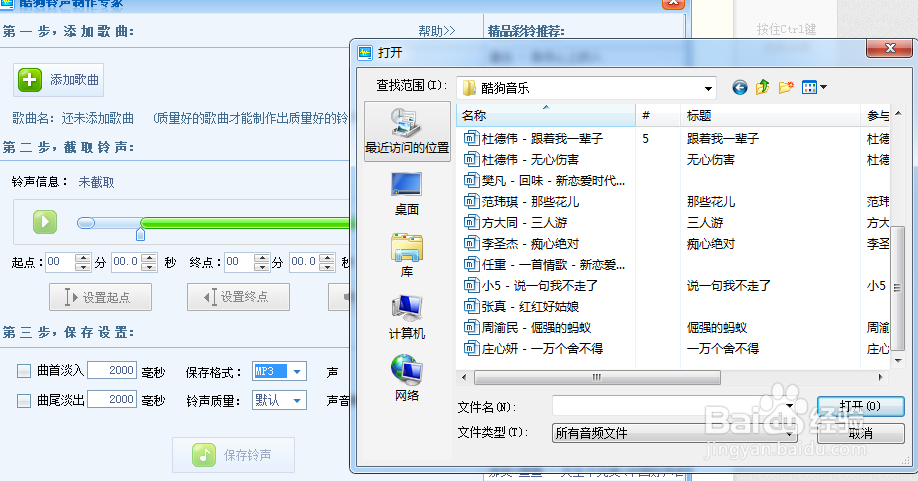Sort by the Name (名称) column header

click(546, 116)
